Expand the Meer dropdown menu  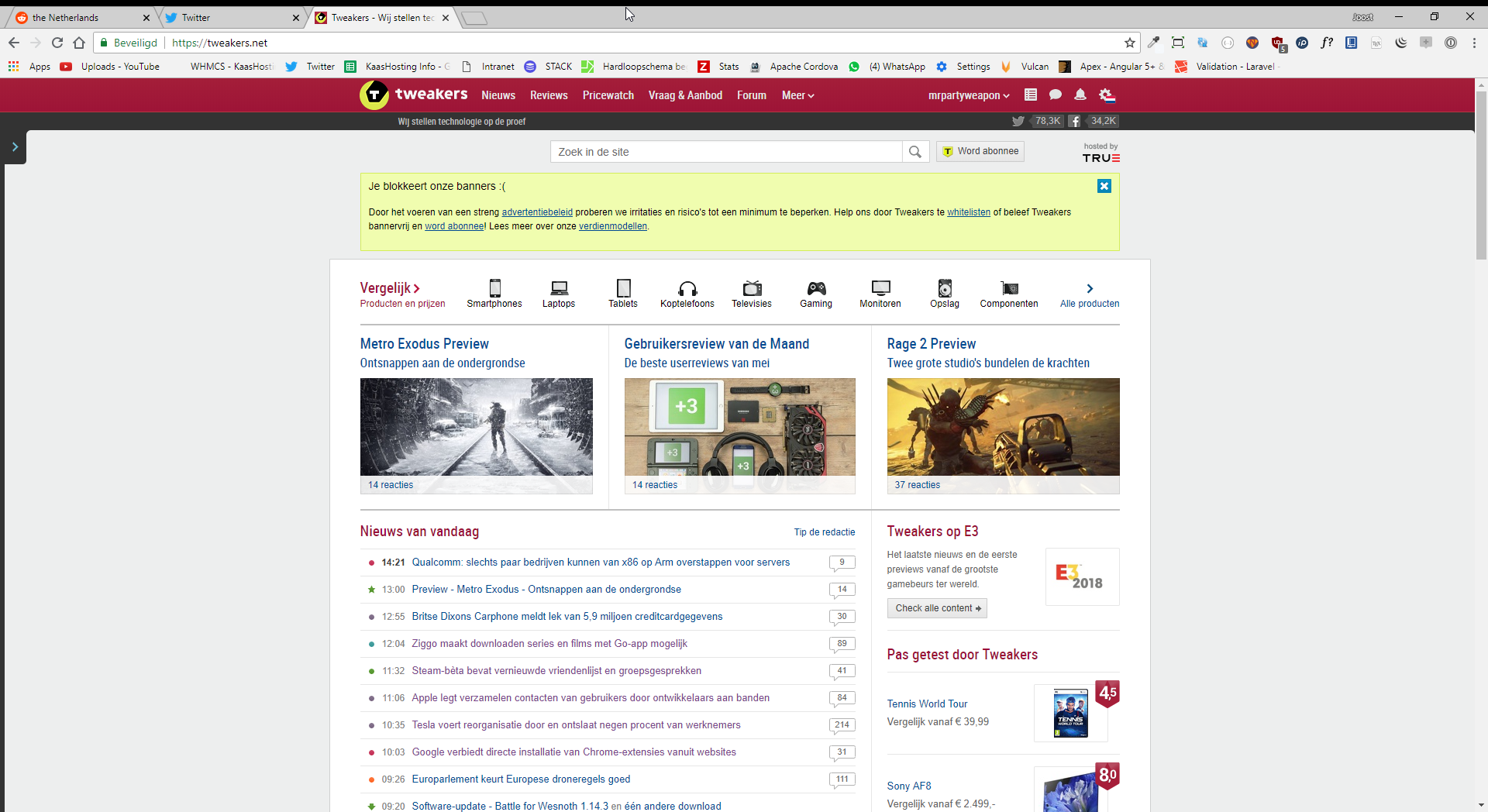[x=797, y=95]
